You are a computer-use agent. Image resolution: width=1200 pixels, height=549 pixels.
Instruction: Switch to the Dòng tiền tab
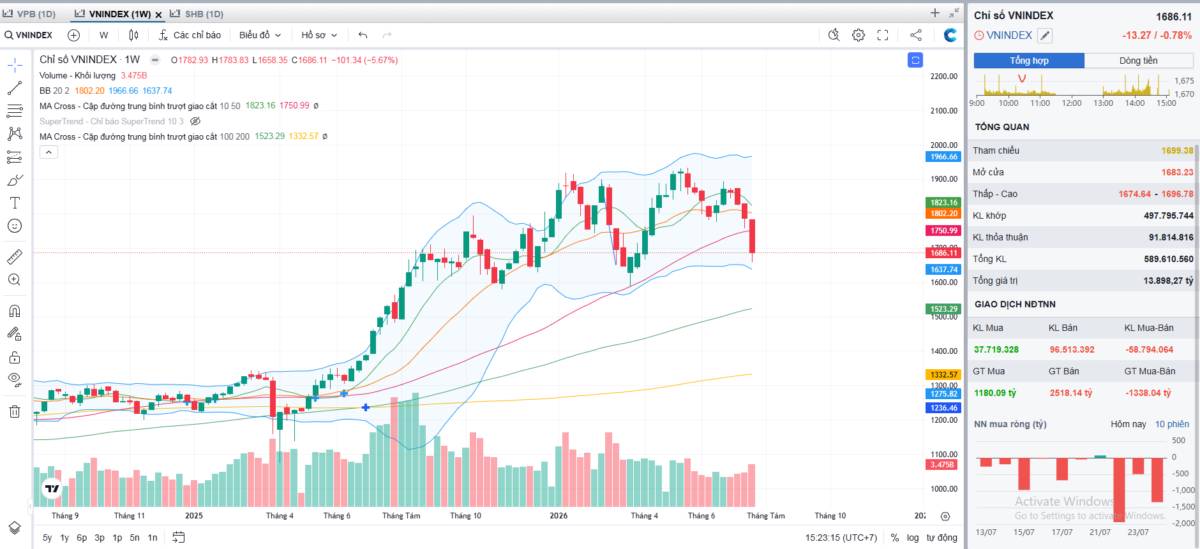point(1138,61)
